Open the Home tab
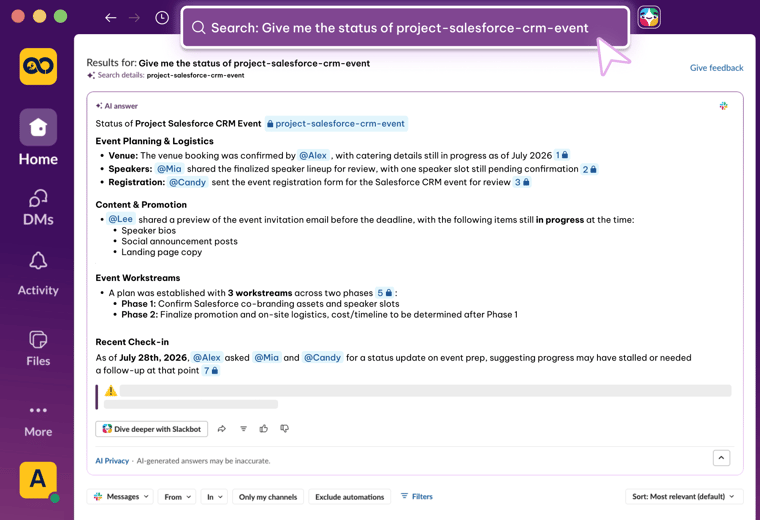The image size is (760, 520). 38,138
